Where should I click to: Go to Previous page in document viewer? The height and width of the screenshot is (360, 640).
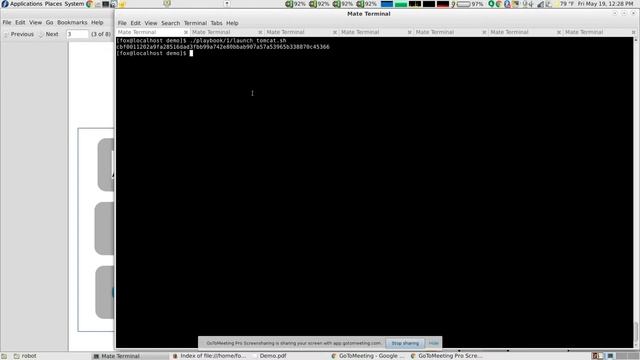[19, 34]
